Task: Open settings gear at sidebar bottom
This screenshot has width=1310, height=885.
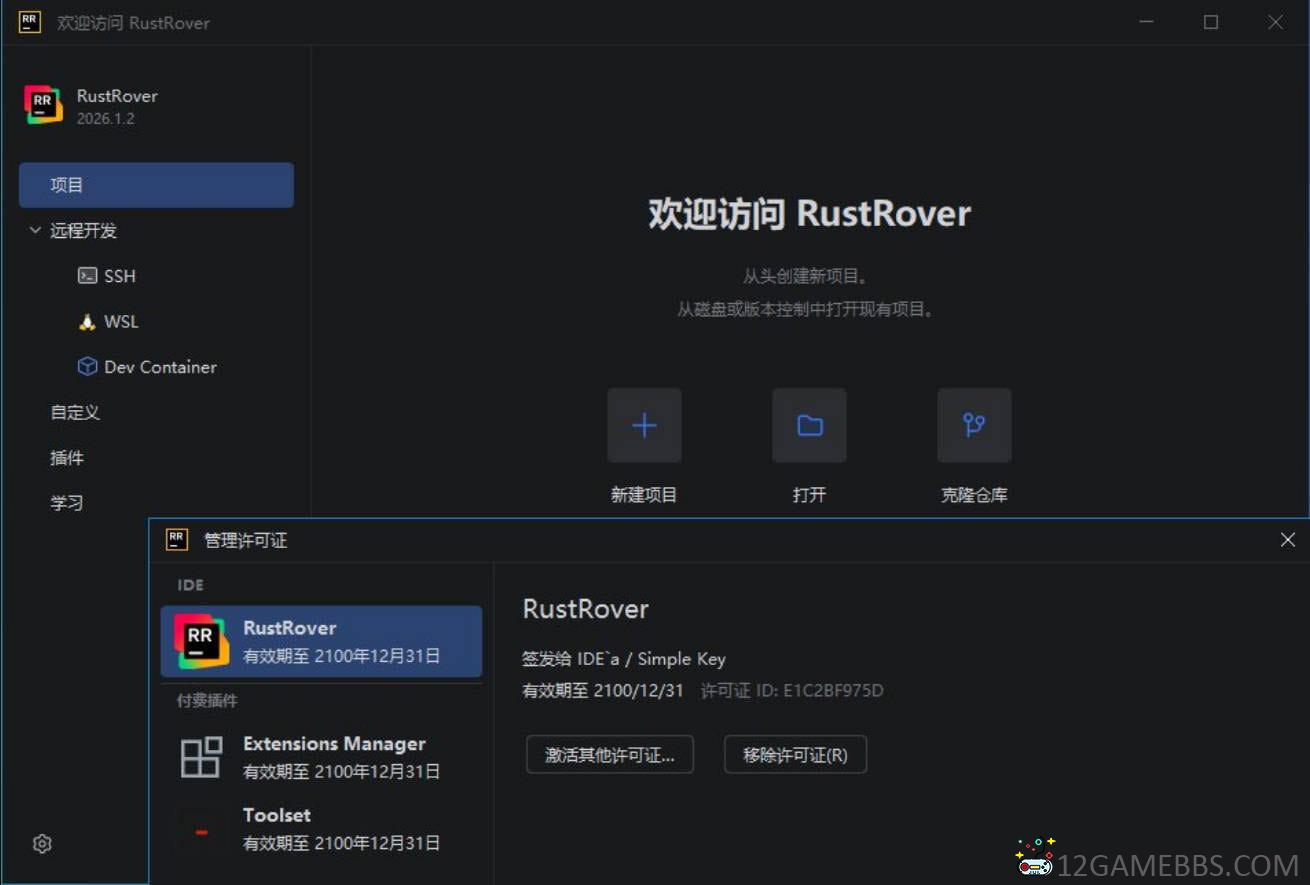Action: 42,844
